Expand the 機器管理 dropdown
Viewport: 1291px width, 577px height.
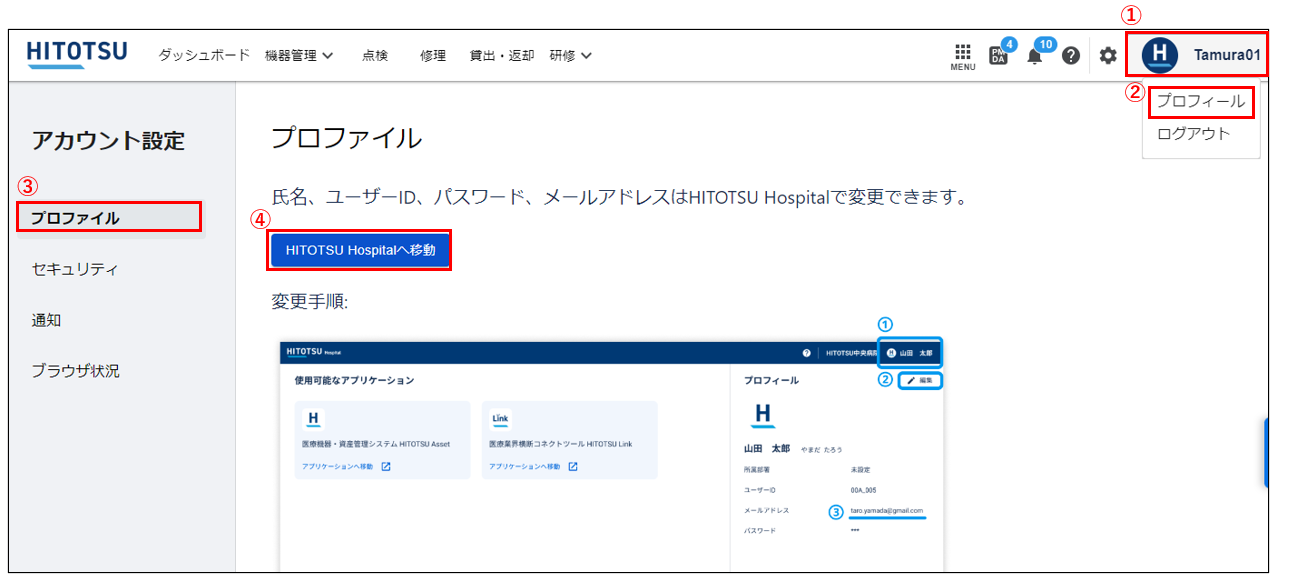299,55
